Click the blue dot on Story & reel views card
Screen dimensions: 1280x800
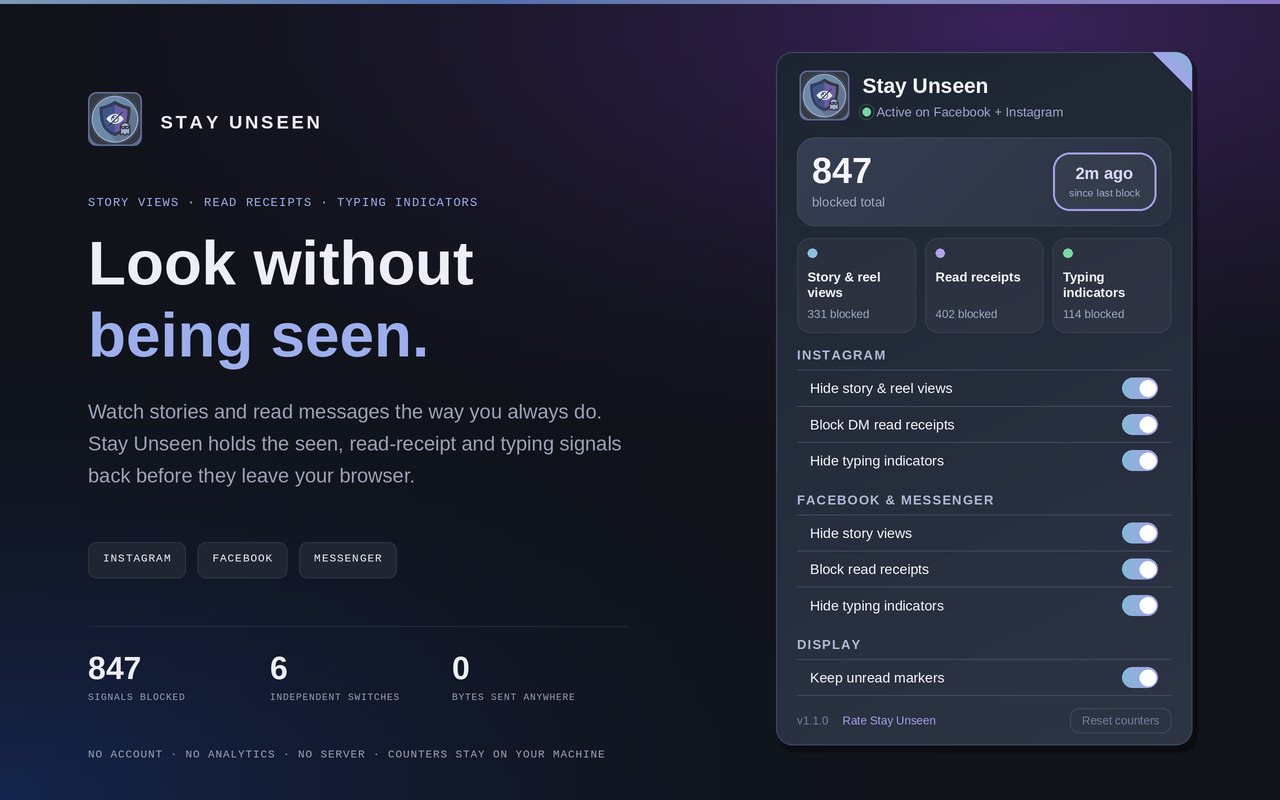pos(813,253)
